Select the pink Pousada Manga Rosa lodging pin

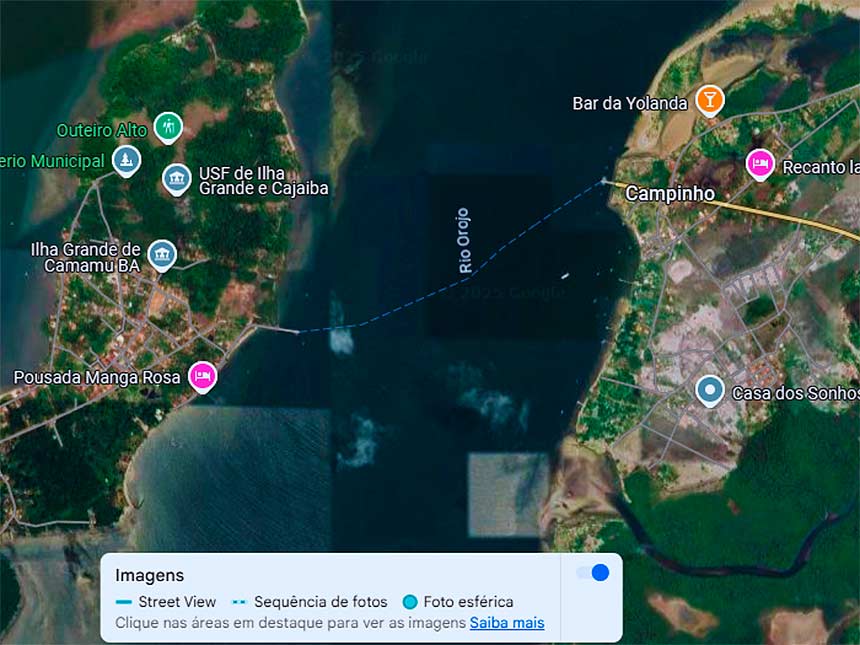(202, 376)
